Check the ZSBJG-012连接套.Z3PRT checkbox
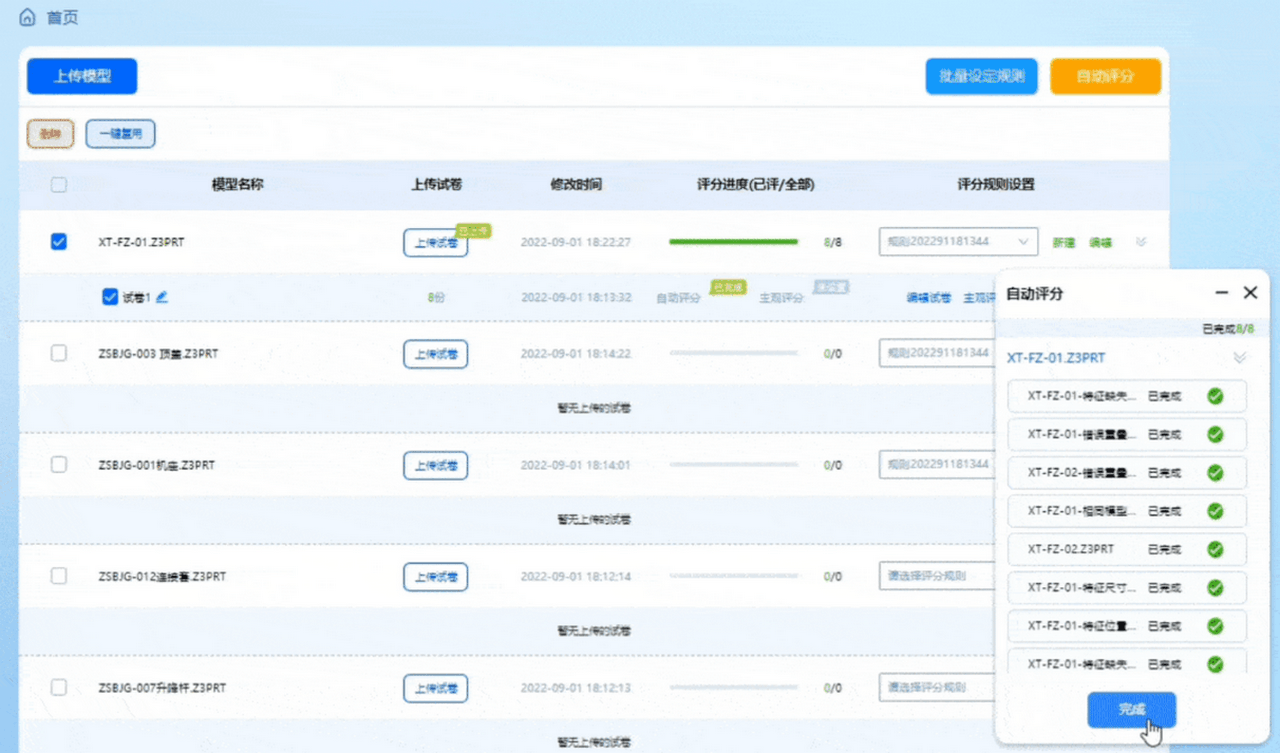 (59, 576)
